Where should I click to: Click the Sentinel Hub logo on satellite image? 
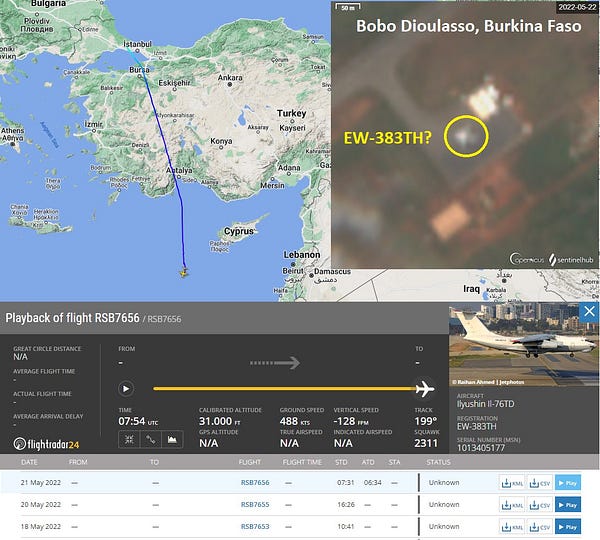click(571, 259)
